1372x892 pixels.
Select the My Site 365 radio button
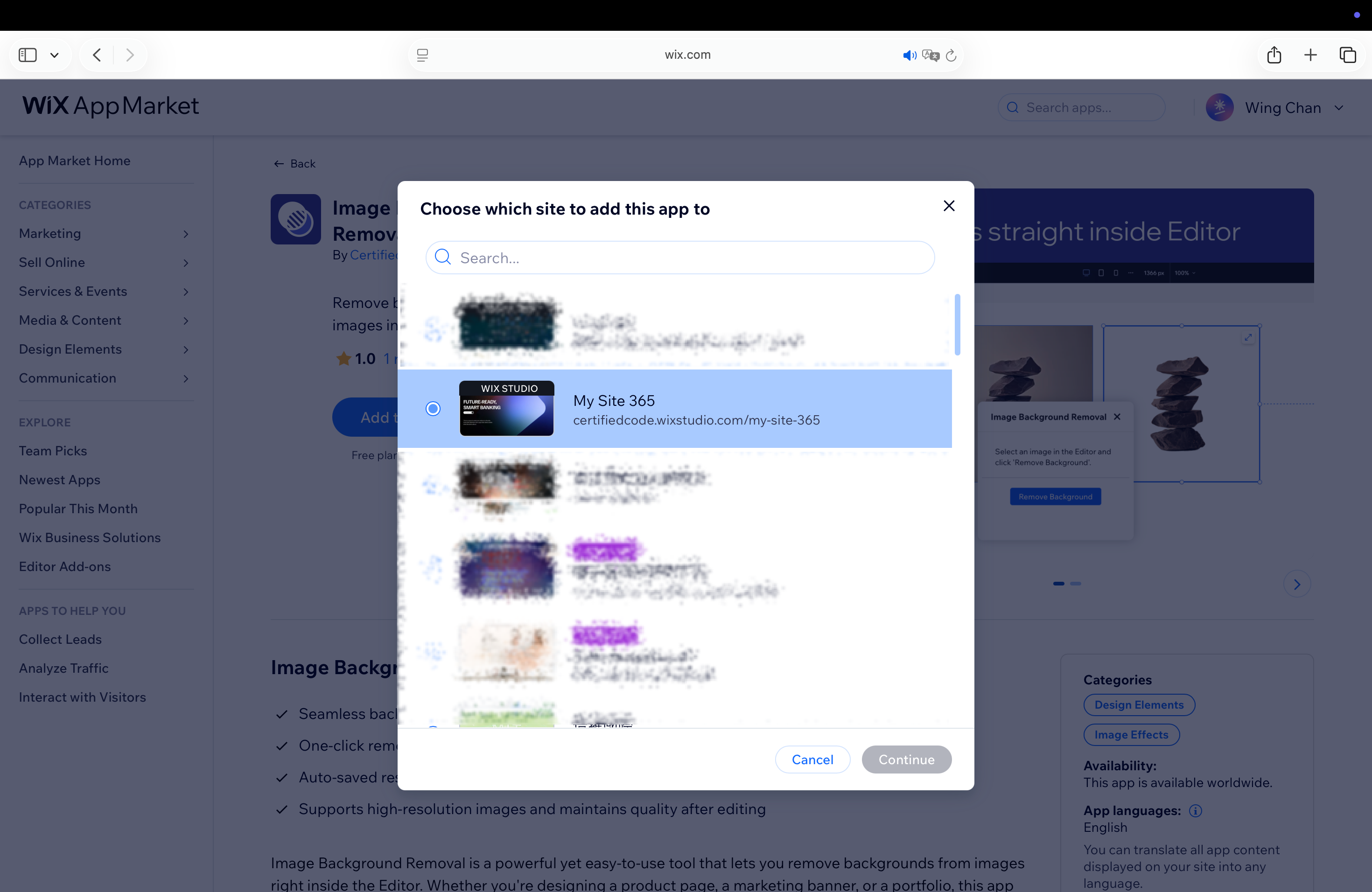[433, 409]
